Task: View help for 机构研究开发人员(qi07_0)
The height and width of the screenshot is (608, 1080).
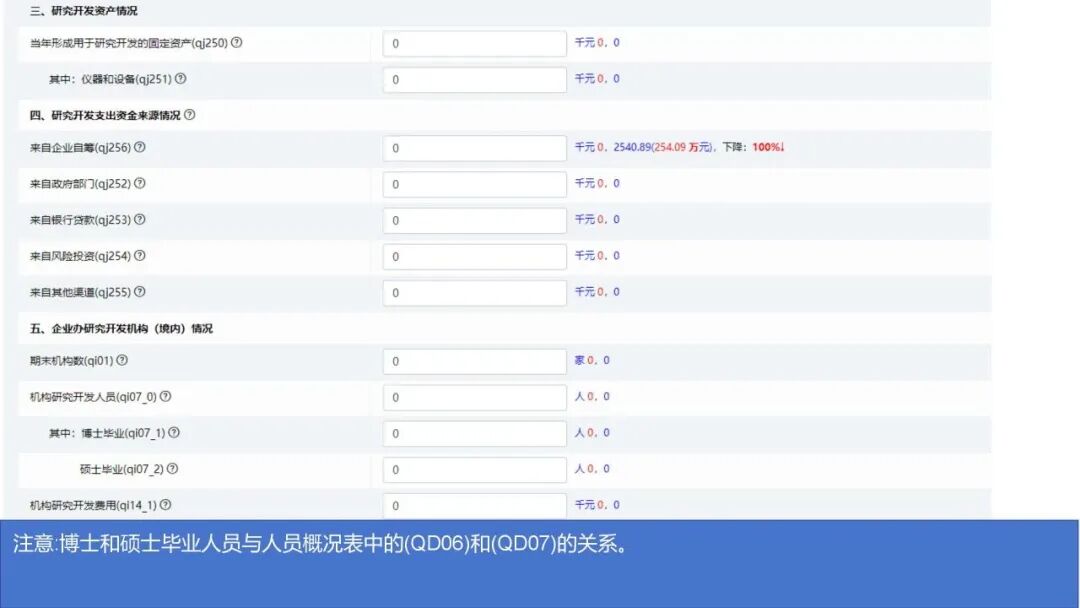Action: click(x=164, y=396)
